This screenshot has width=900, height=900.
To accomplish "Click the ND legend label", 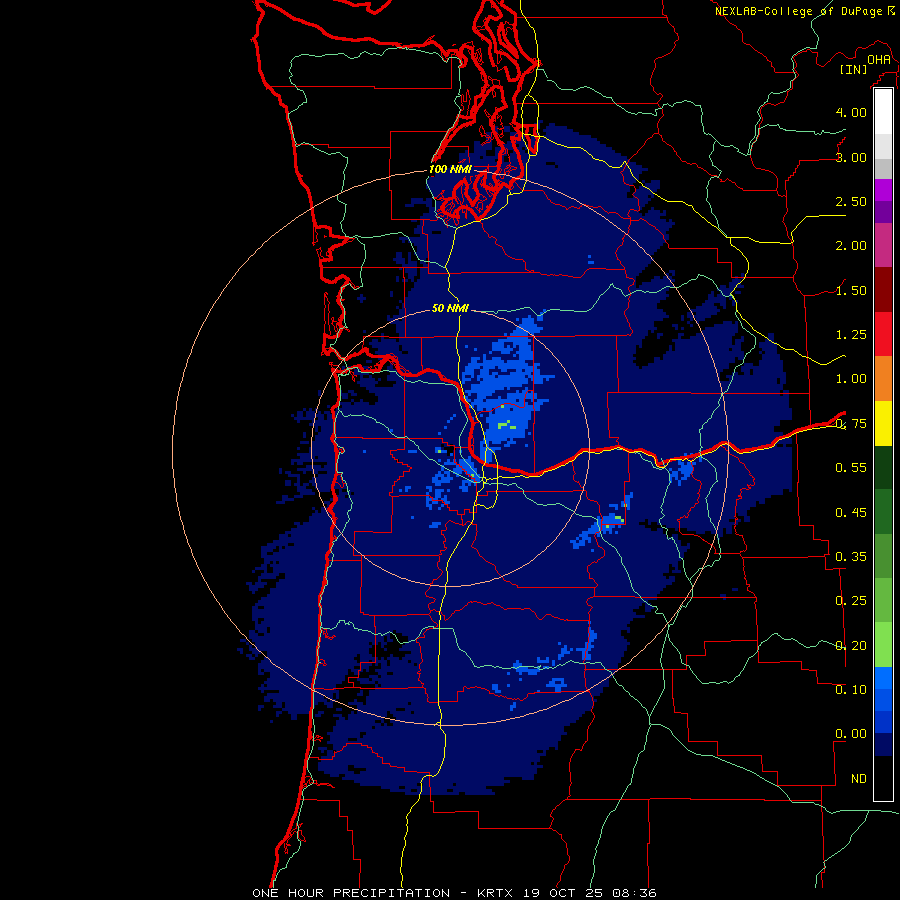I will click(859, 779).
